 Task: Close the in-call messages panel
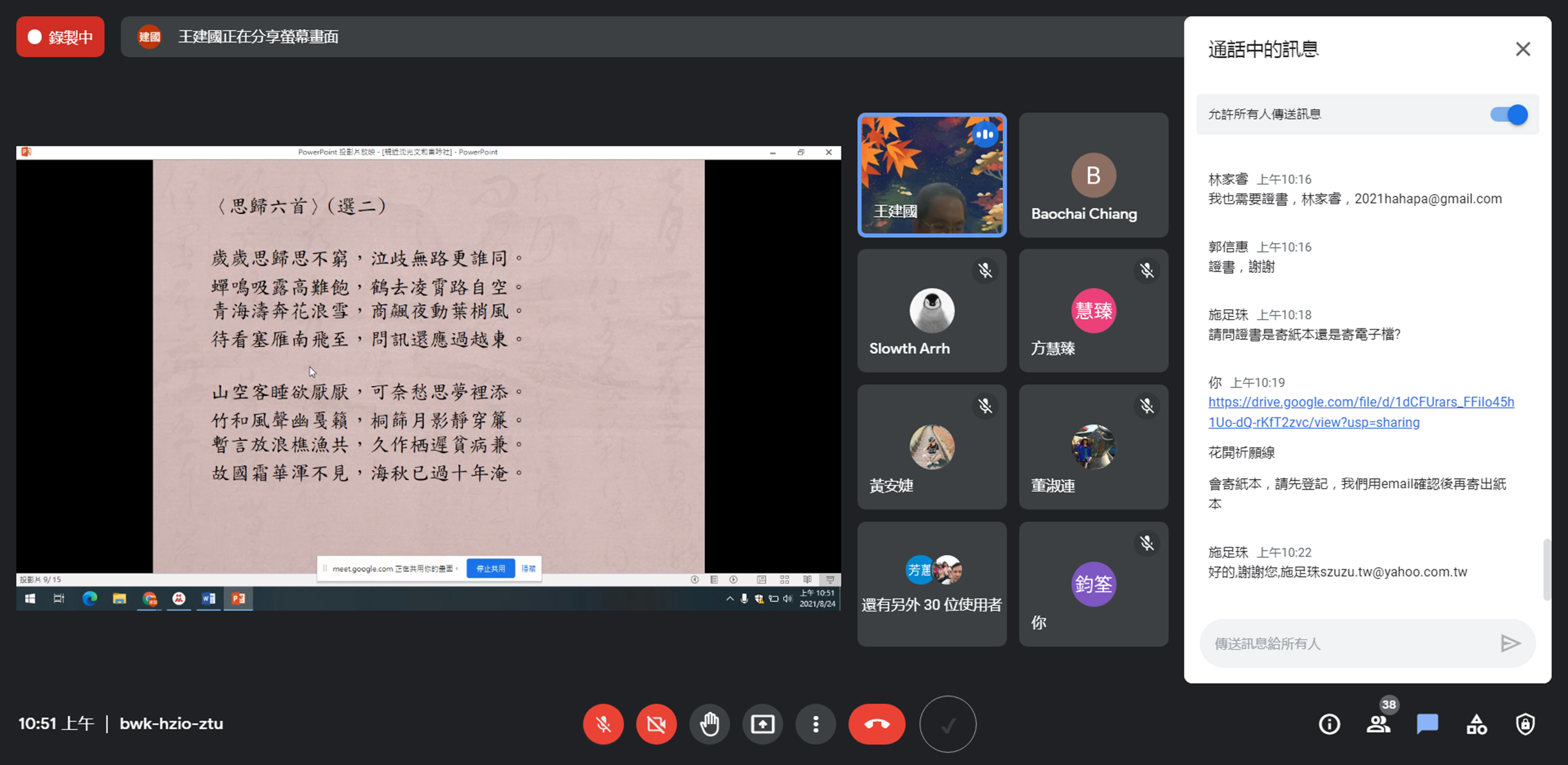1522,49
